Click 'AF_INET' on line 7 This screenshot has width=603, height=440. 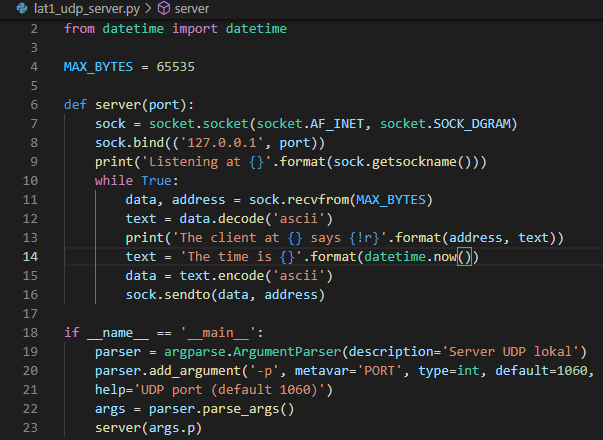(337, 124)
